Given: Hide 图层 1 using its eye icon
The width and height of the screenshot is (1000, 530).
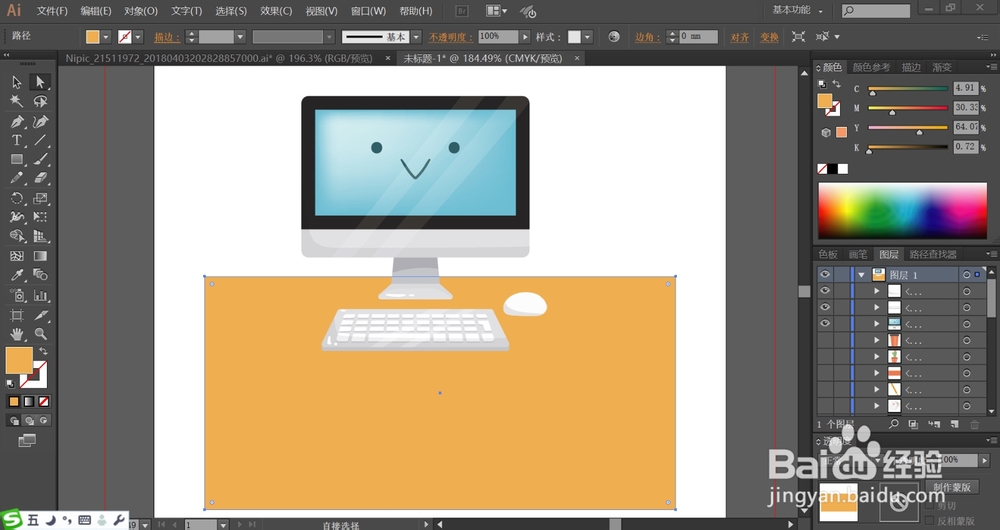Looking at the screenshot, I should (x=825, y=274).
